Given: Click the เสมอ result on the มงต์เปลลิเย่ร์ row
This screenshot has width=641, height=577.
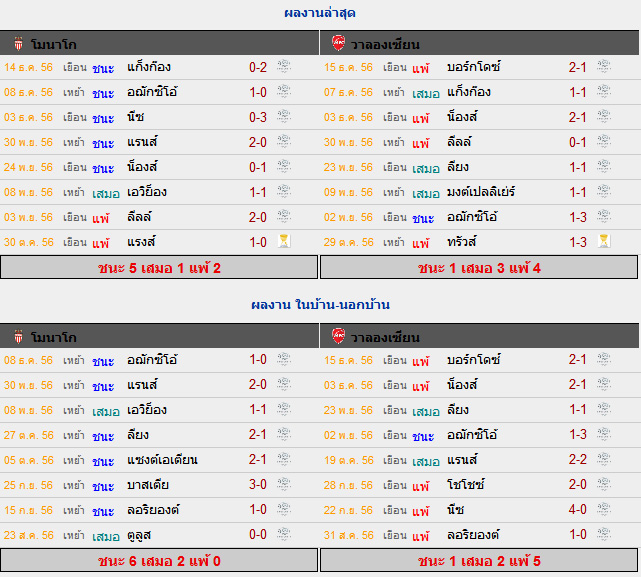Looking at the screenshot, I should pyautogui.click(x=426, y=193).
